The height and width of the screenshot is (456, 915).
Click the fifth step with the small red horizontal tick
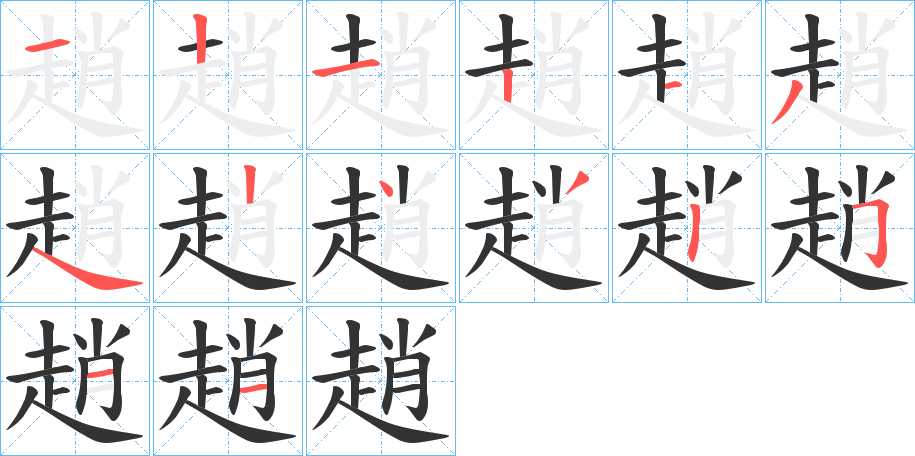tap(686, 75)
